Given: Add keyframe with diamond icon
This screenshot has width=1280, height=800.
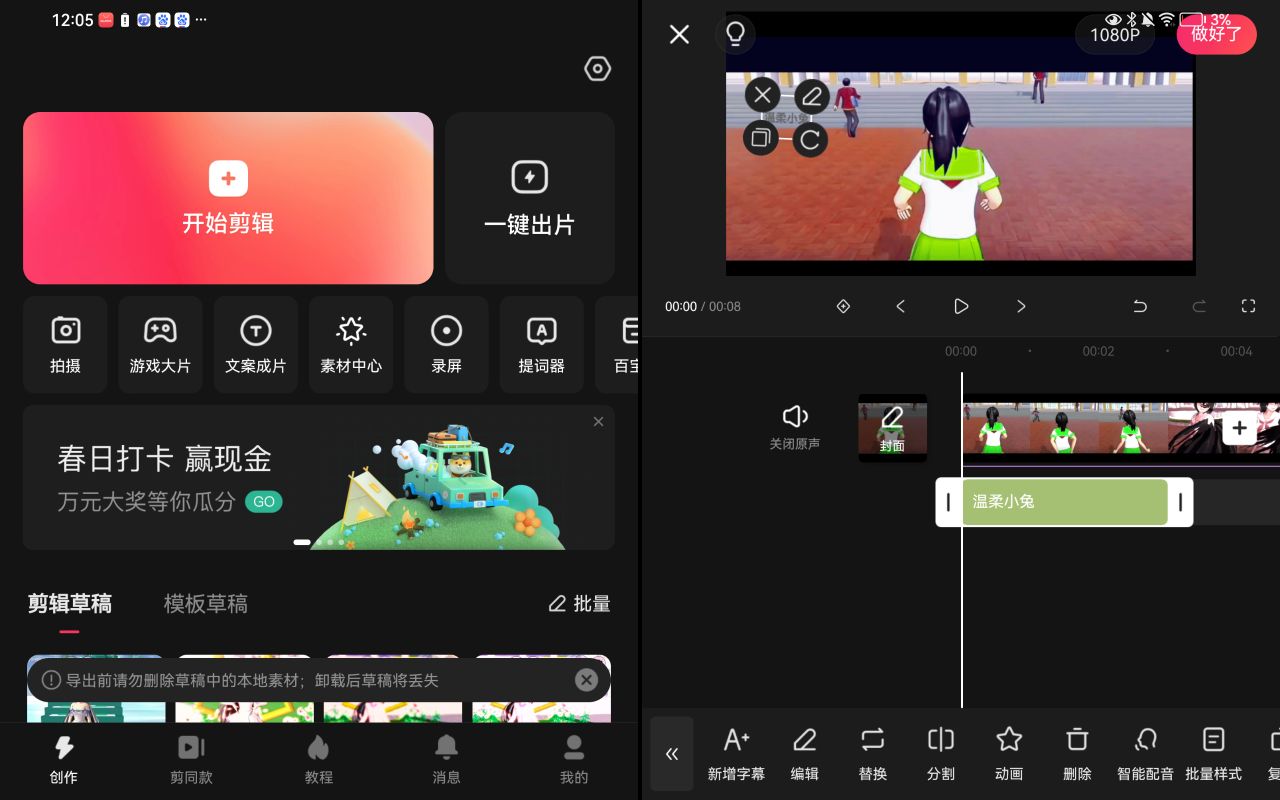Looking at the screenshot, I should 843,306.
